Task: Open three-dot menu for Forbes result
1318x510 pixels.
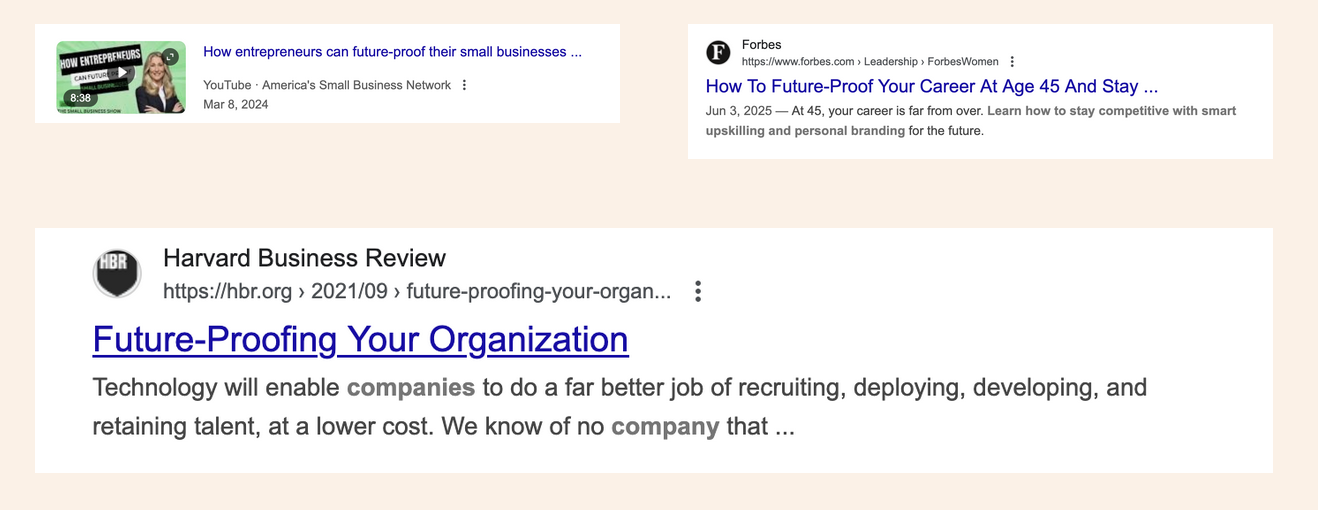Action: 1012,62
